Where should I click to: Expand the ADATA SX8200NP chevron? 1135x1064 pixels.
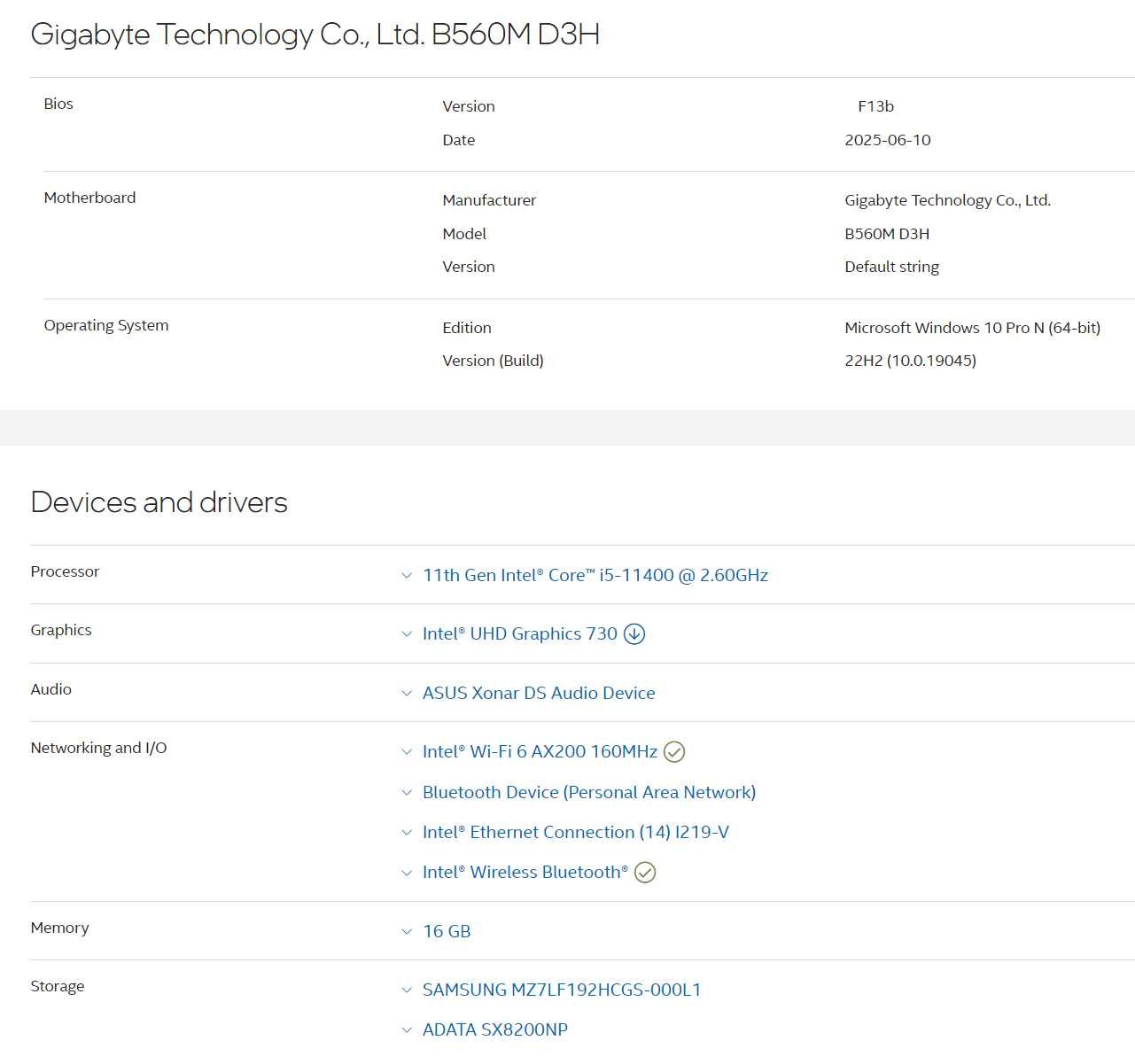pyautogui.click(x=407, y=1030)
